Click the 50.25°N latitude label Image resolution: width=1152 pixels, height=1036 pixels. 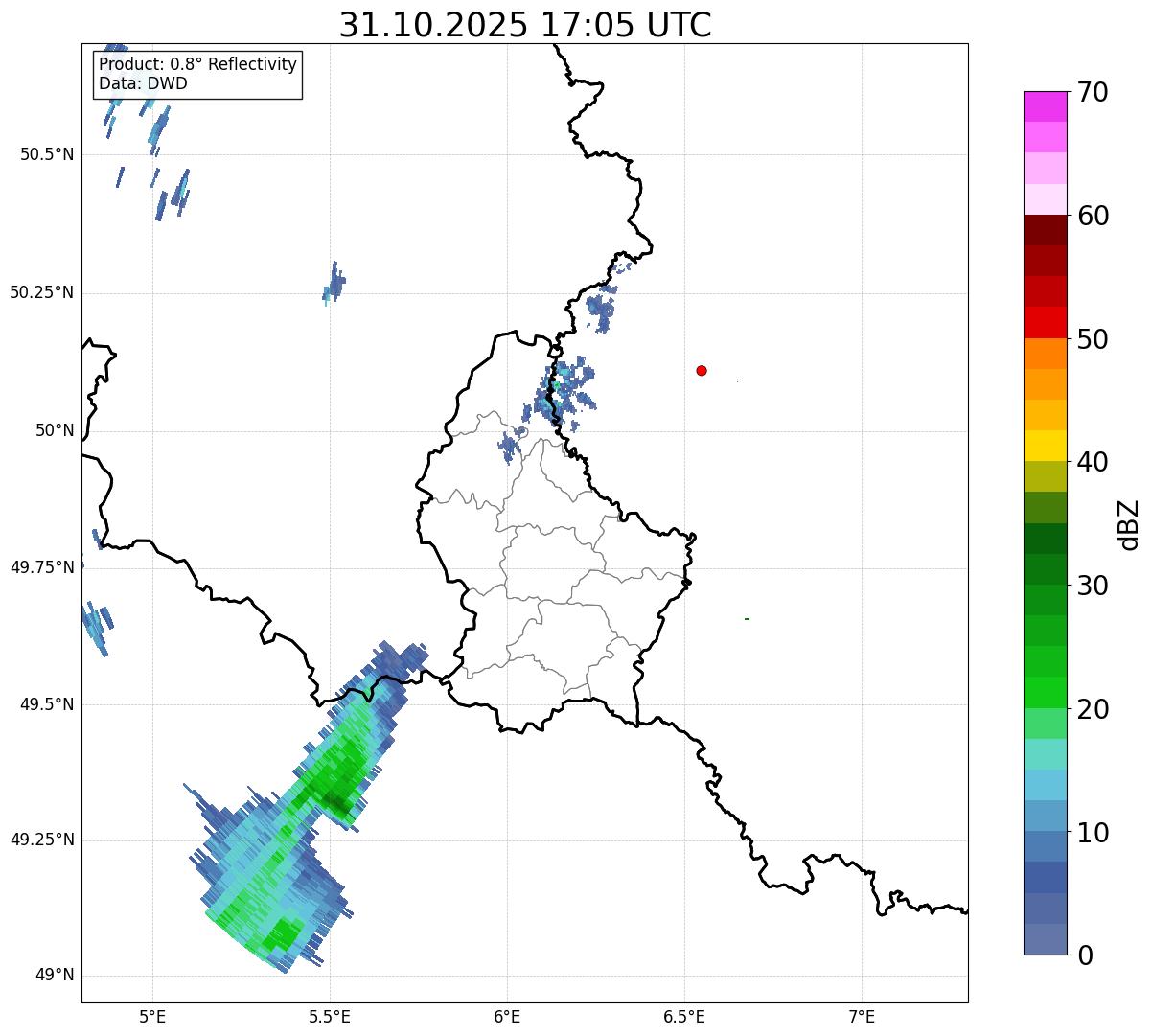[42, 292]
